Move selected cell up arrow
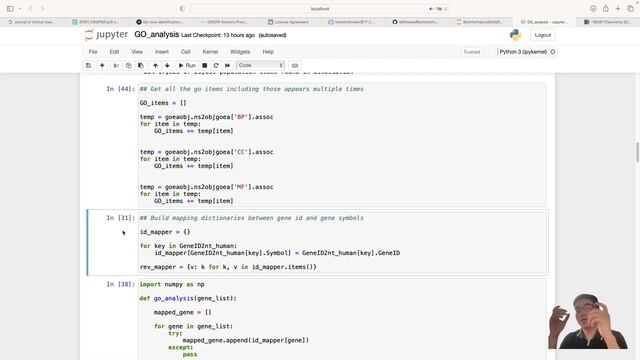This screenshot has width=640, height=360. tap(155, 65)
